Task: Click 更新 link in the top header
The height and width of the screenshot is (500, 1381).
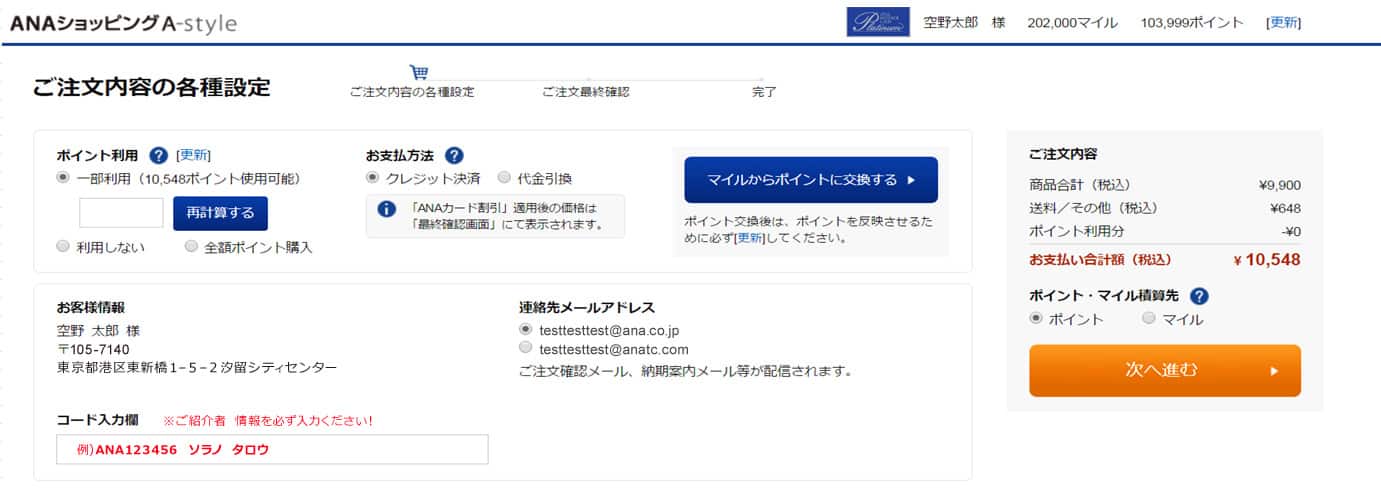Action: 1283,22
